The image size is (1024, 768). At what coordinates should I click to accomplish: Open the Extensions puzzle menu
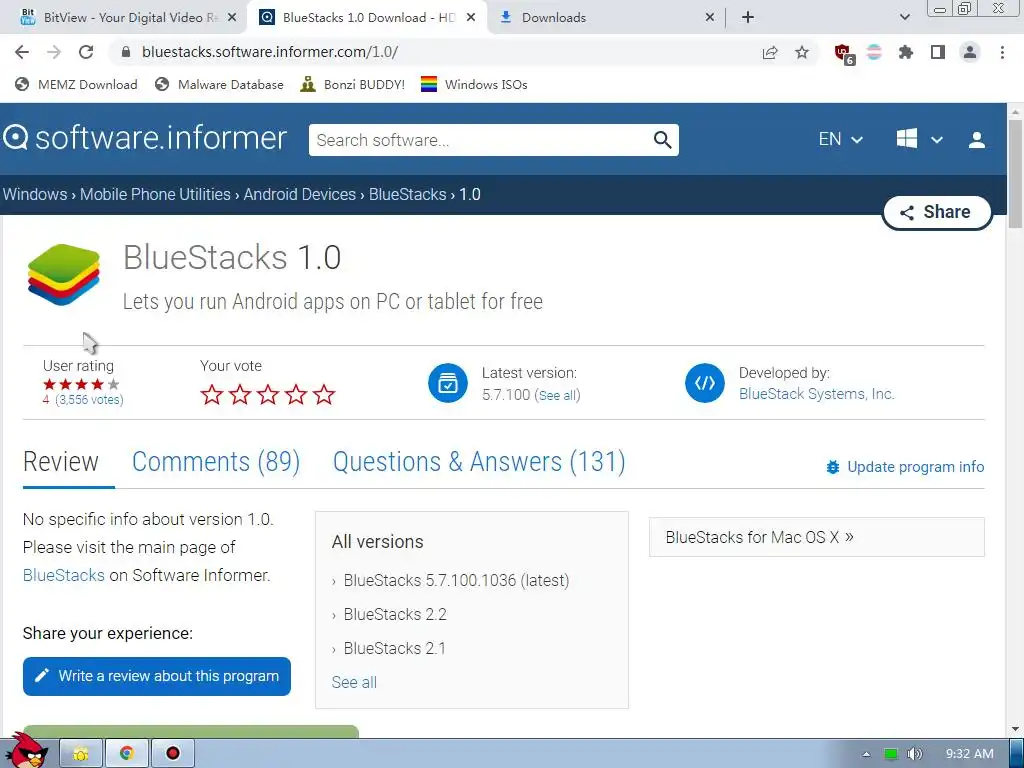pos(906,52)
